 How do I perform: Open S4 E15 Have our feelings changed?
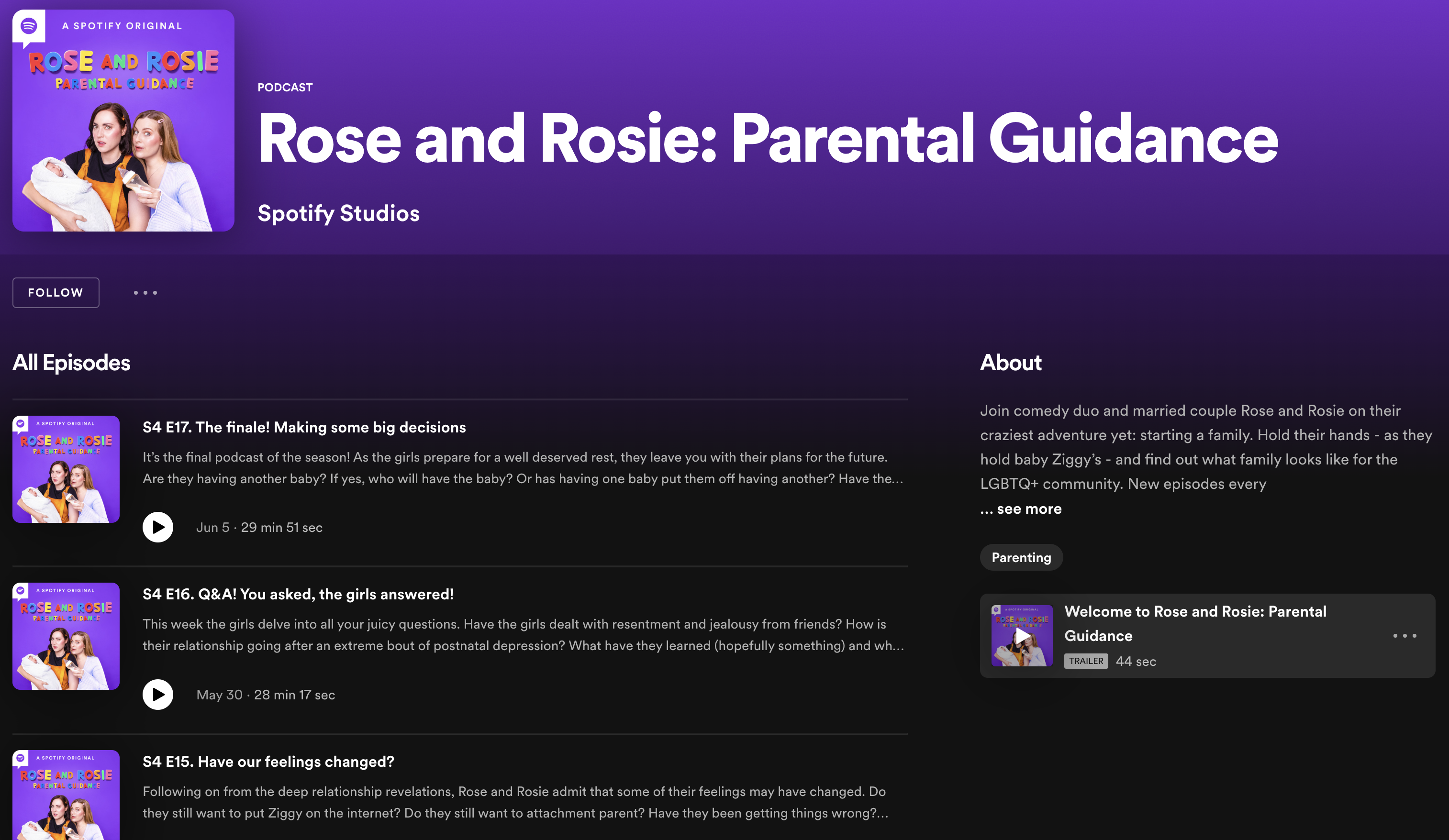click(x=268, y=761)
